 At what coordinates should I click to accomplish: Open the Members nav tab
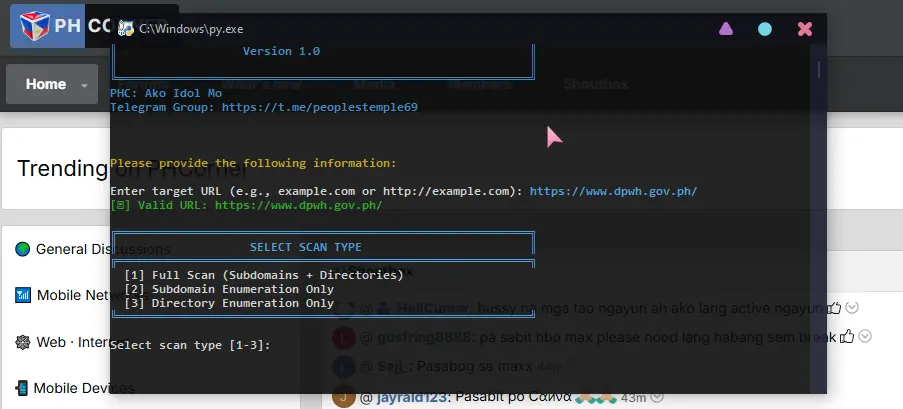pos(479,85)
